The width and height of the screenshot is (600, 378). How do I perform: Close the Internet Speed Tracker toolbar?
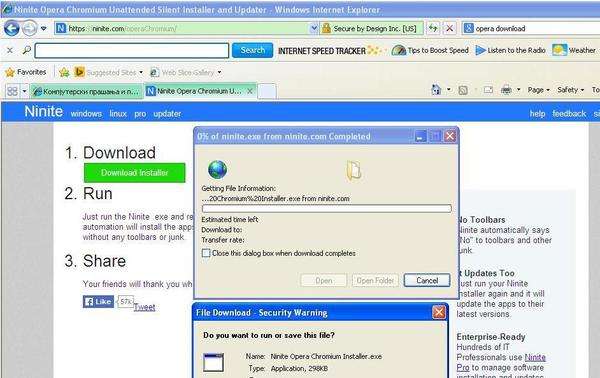(x=10, y=50)
